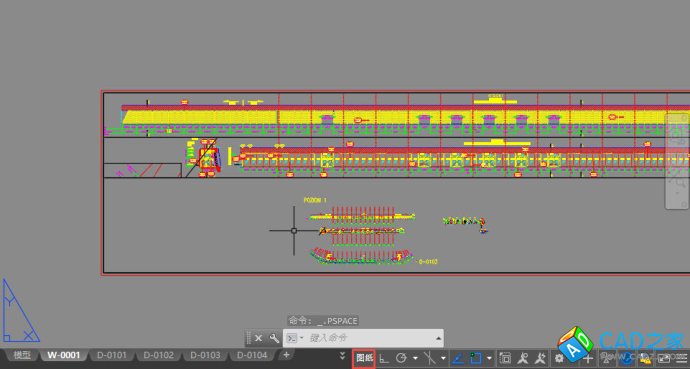This screenshot has width=690, height=369.
Task: Open workspace switching gear icon
Action: coord(559,358)
